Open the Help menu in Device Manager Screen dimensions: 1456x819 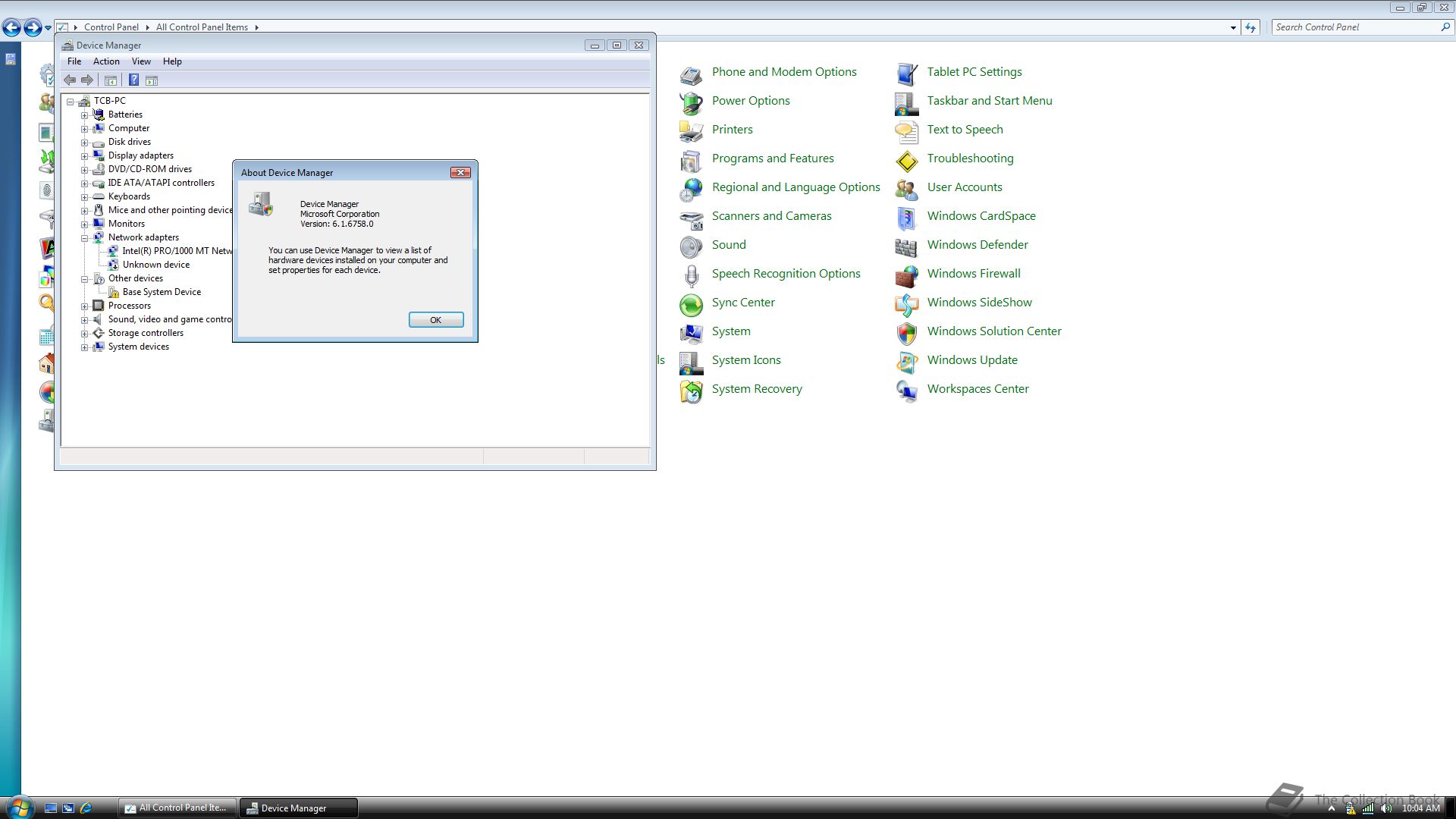172,61
